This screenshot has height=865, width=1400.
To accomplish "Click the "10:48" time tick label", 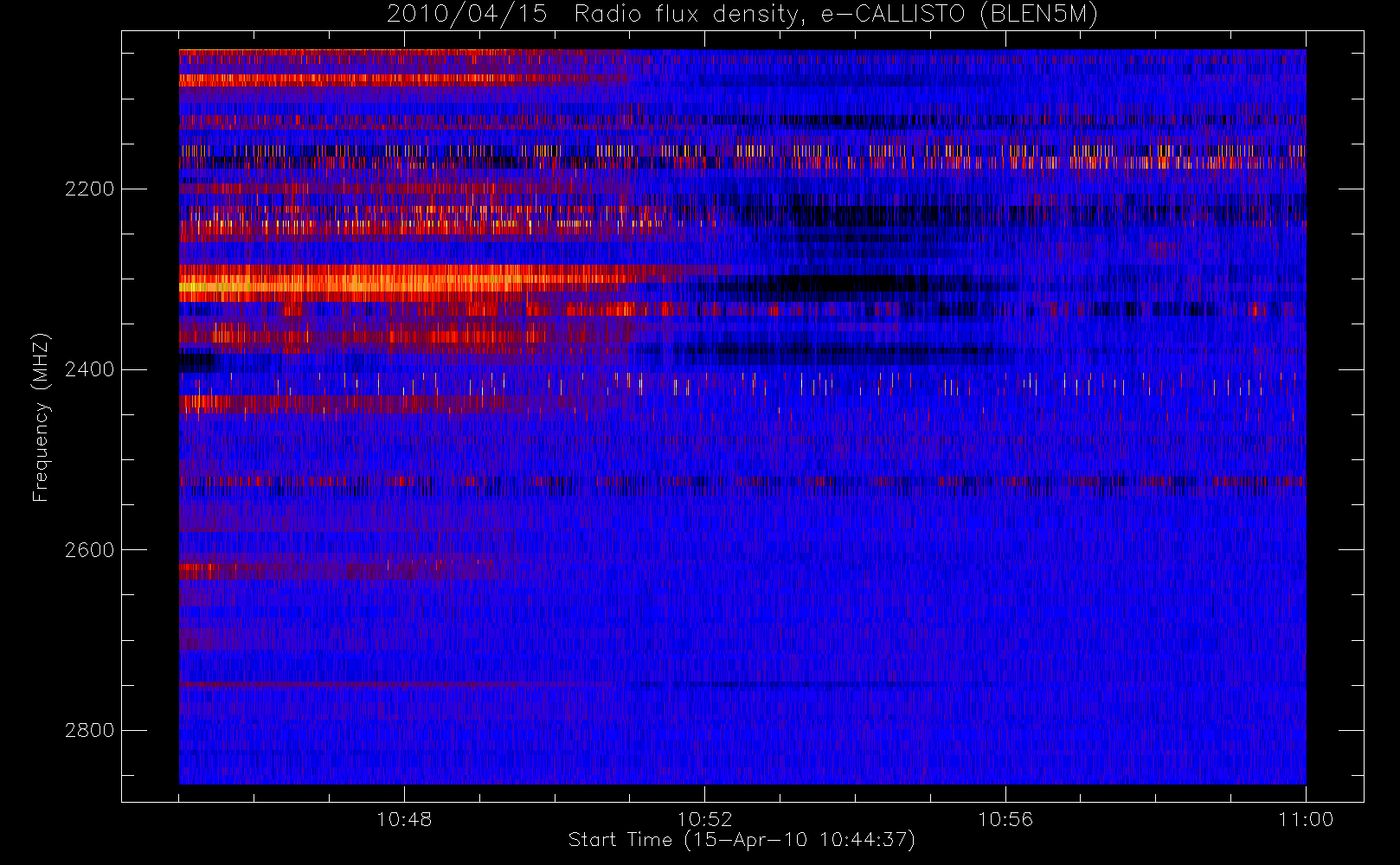I will (x=404, y=818).
